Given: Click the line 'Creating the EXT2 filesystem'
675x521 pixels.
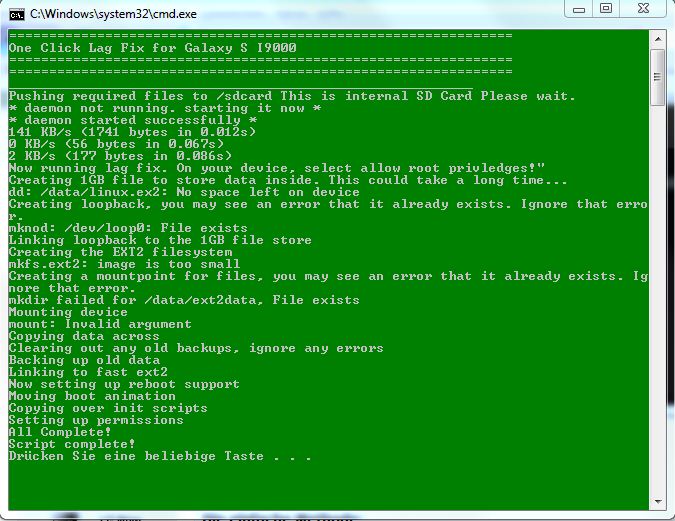Looking at the screenshot, I should pos(121,252).
